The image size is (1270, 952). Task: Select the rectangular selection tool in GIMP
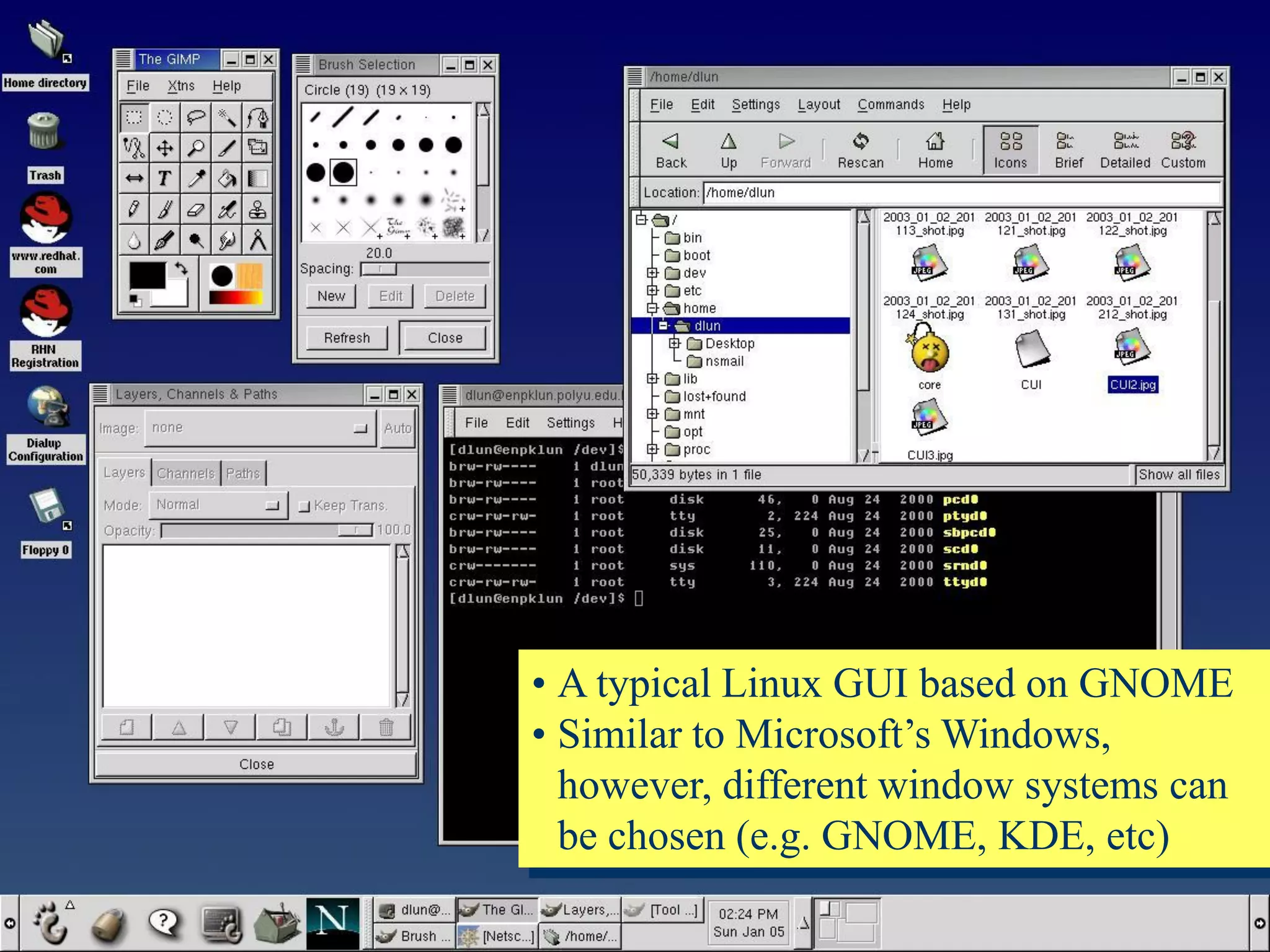[134, 117]
